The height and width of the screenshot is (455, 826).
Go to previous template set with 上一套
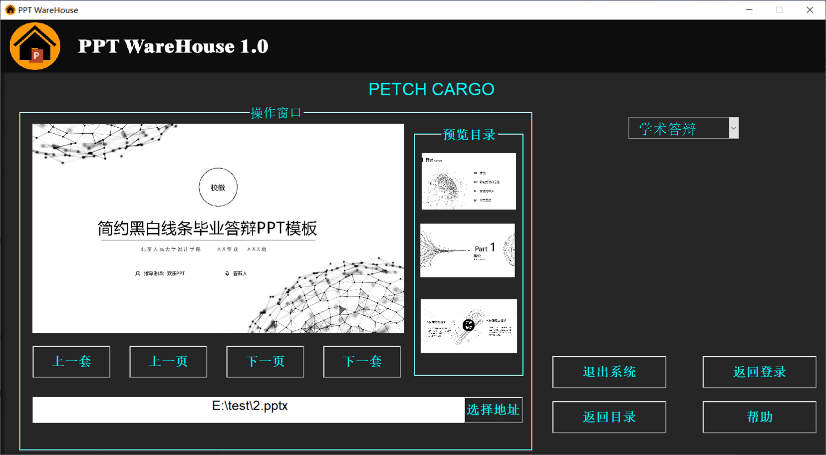(71, 362)
